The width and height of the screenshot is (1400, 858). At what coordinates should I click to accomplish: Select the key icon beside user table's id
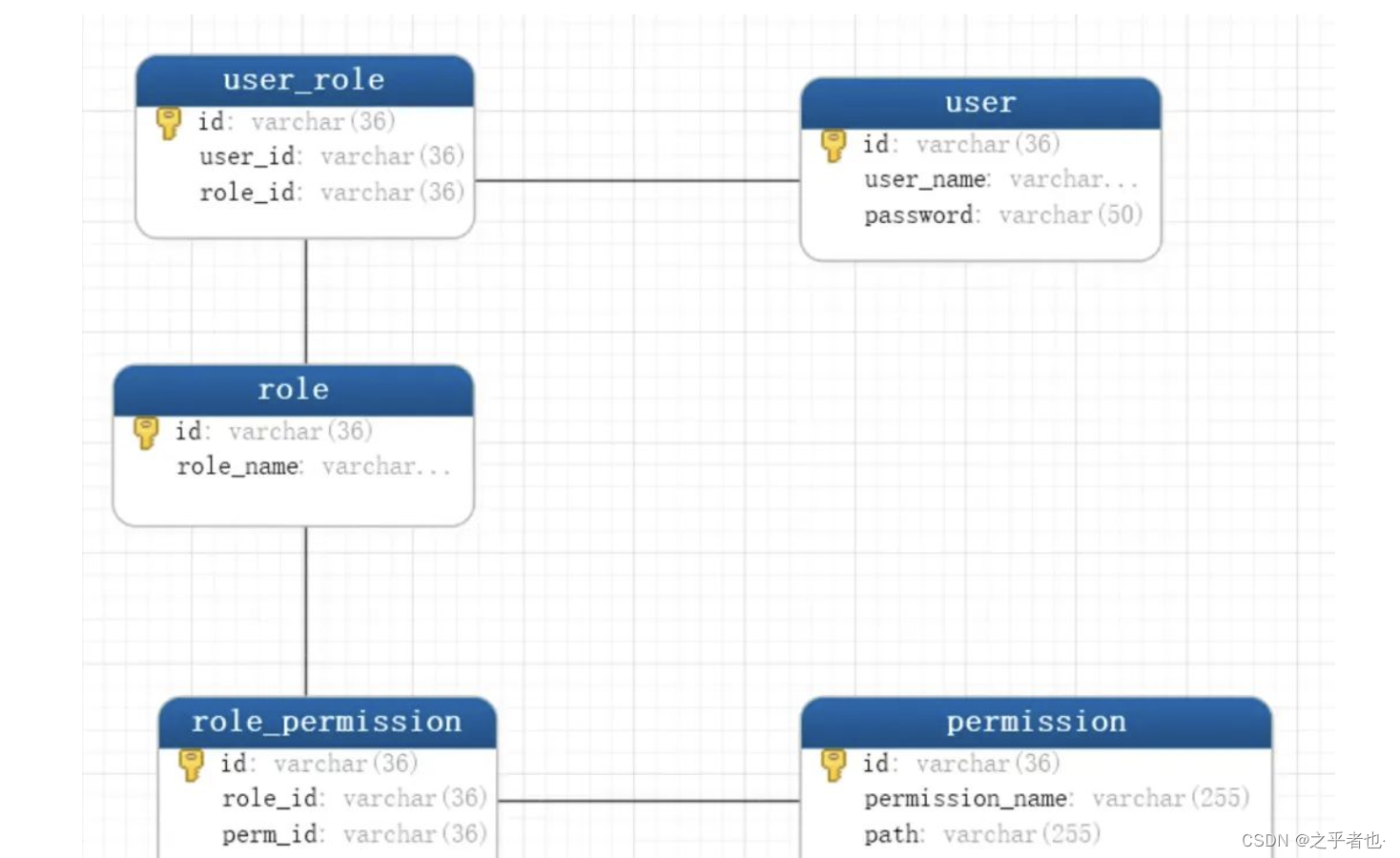833,144
